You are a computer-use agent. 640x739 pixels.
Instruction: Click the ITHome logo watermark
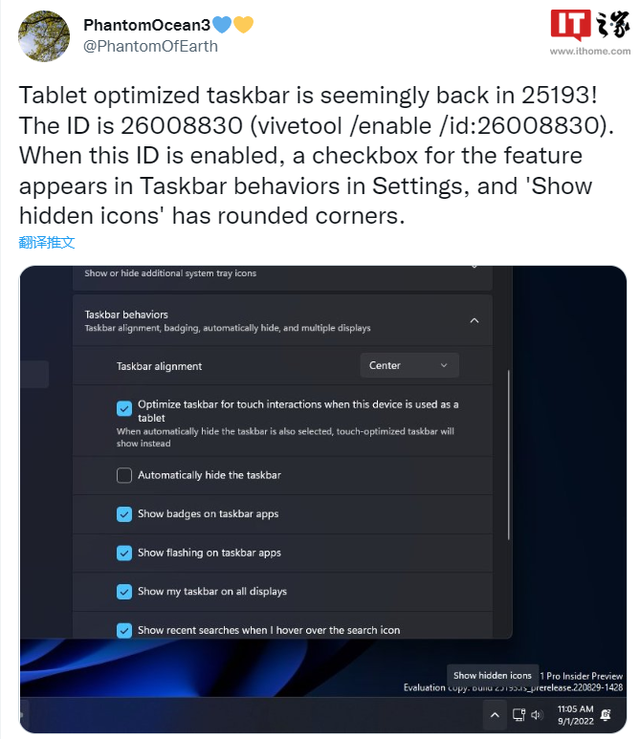click(590, 32)
